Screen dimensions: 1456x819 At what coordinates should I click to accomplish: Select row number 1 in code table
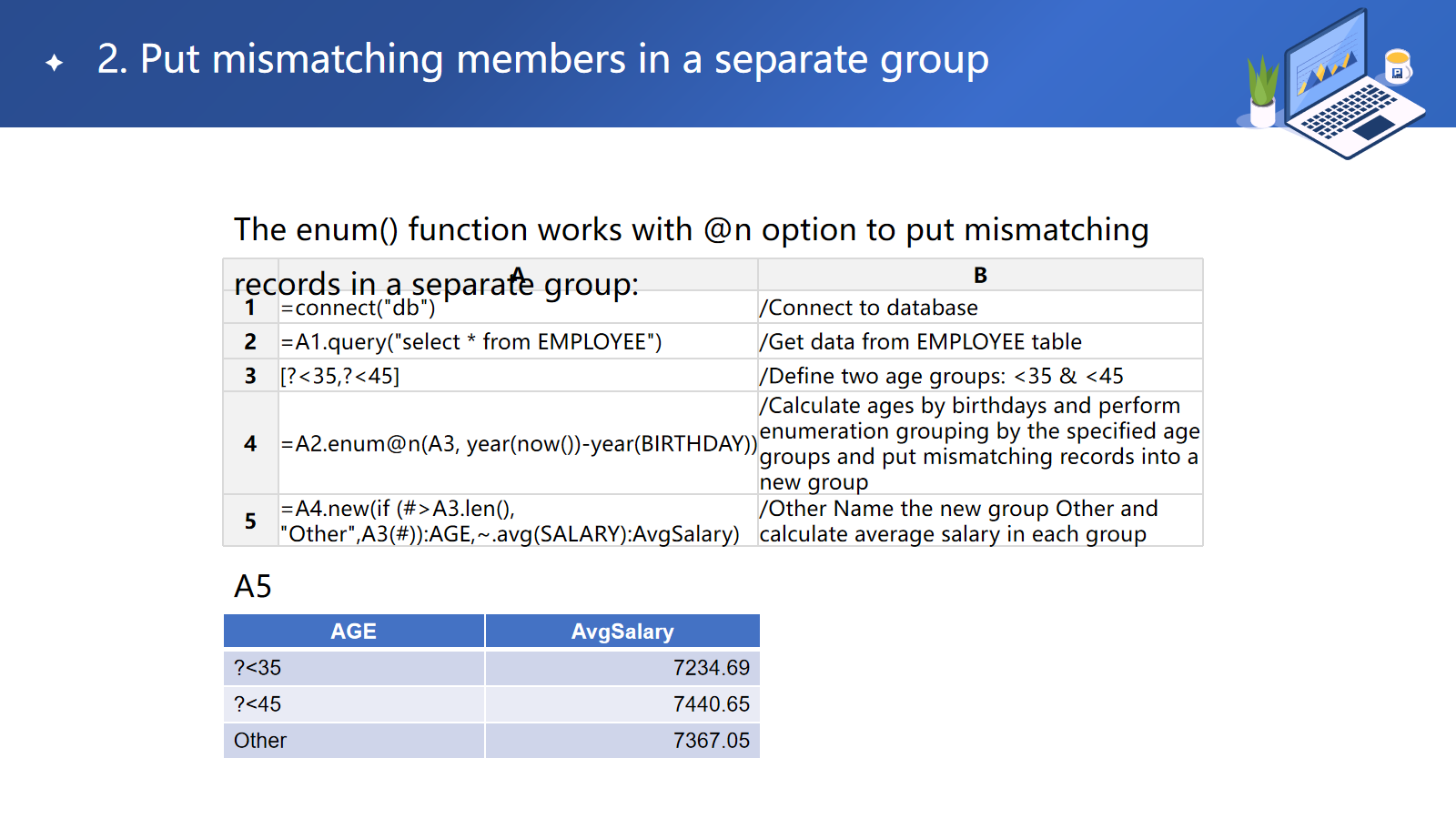[x=250, y=308]
